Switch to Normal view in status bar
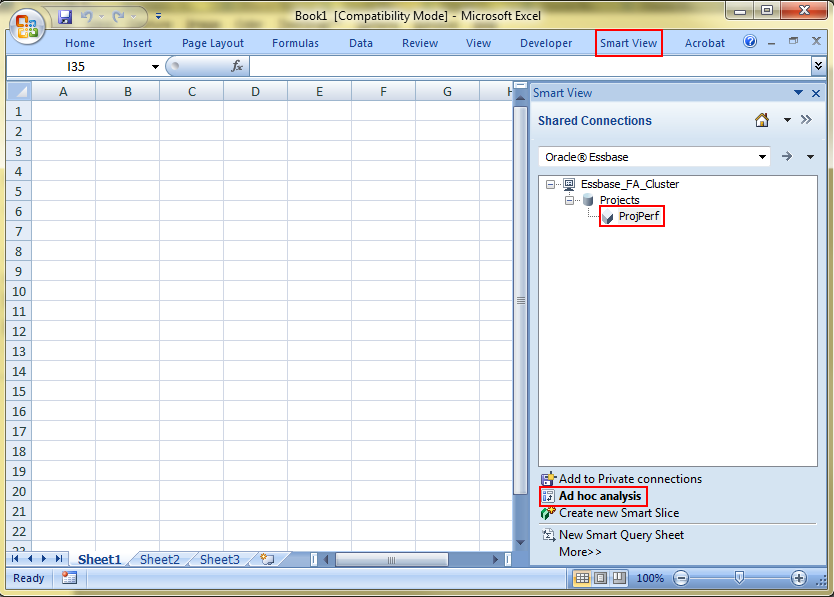The height and width of the screenshot is (597, 834). point(582,578)
